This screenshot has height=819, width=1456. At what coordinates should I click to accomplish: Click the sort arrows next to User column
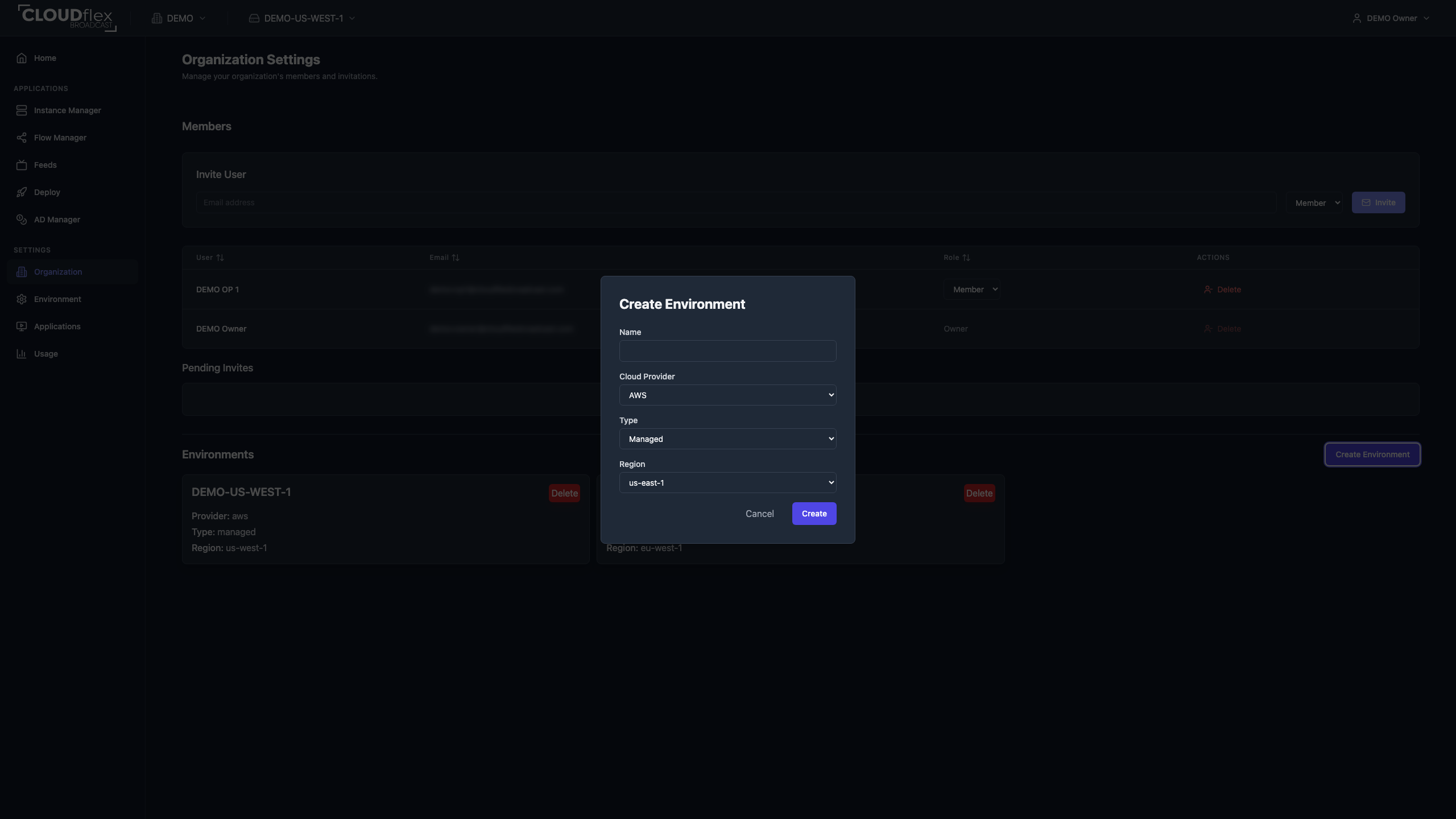coord(220,258)
